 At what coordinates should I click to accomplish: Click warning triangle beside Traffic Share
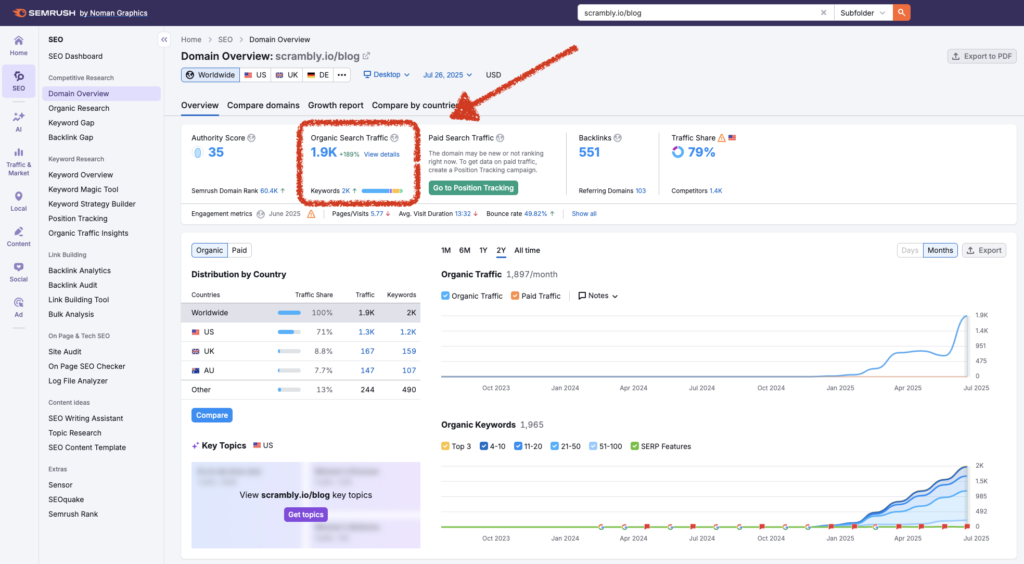point(722,138)
